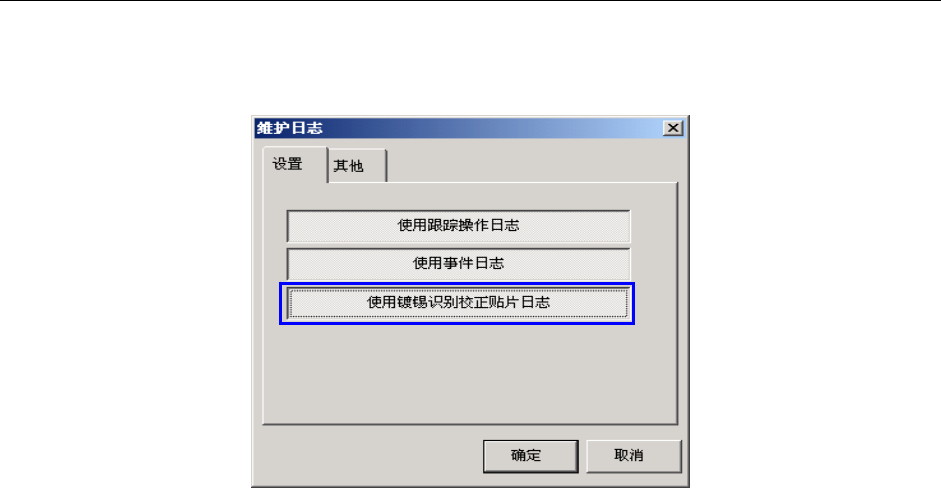
Task: Activate the highlighted 使用镀锡识别校正贴片日志 button
Action: [458, 303]
